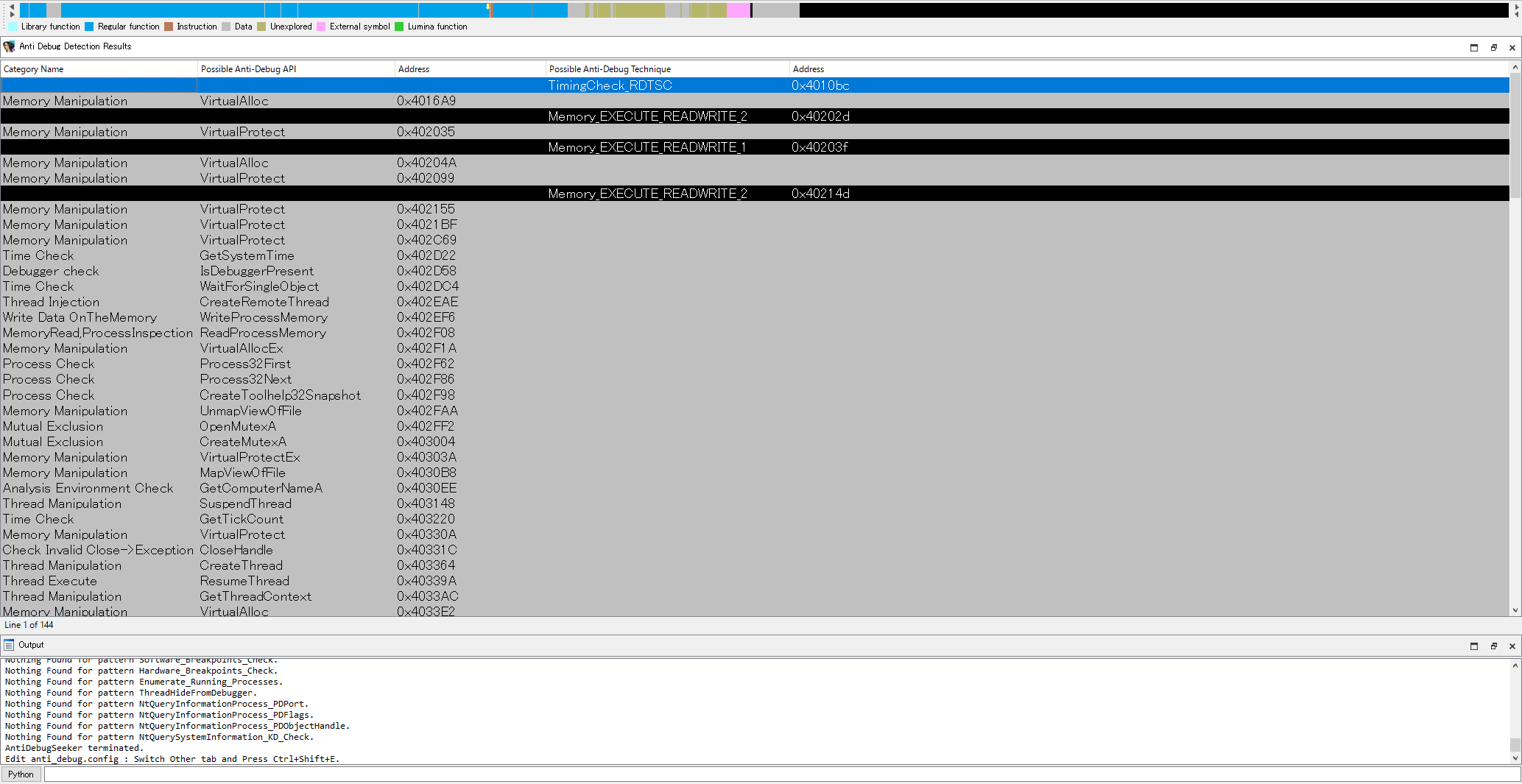Select the CloseHandle row
The image size is (1522, 784).
pyautogui.click(x=755, y=550)
